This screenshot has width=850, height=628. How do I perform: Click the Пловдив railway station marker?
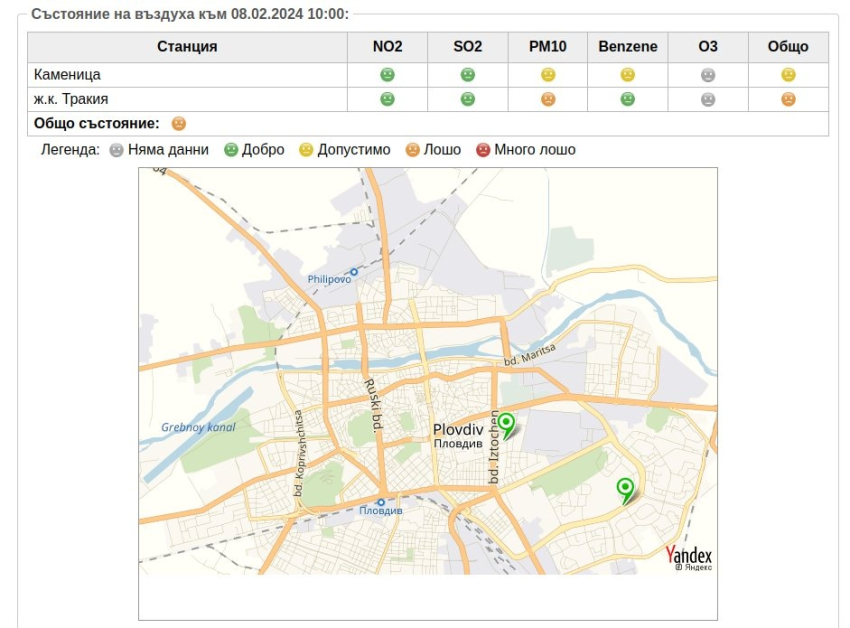point(381,502)
